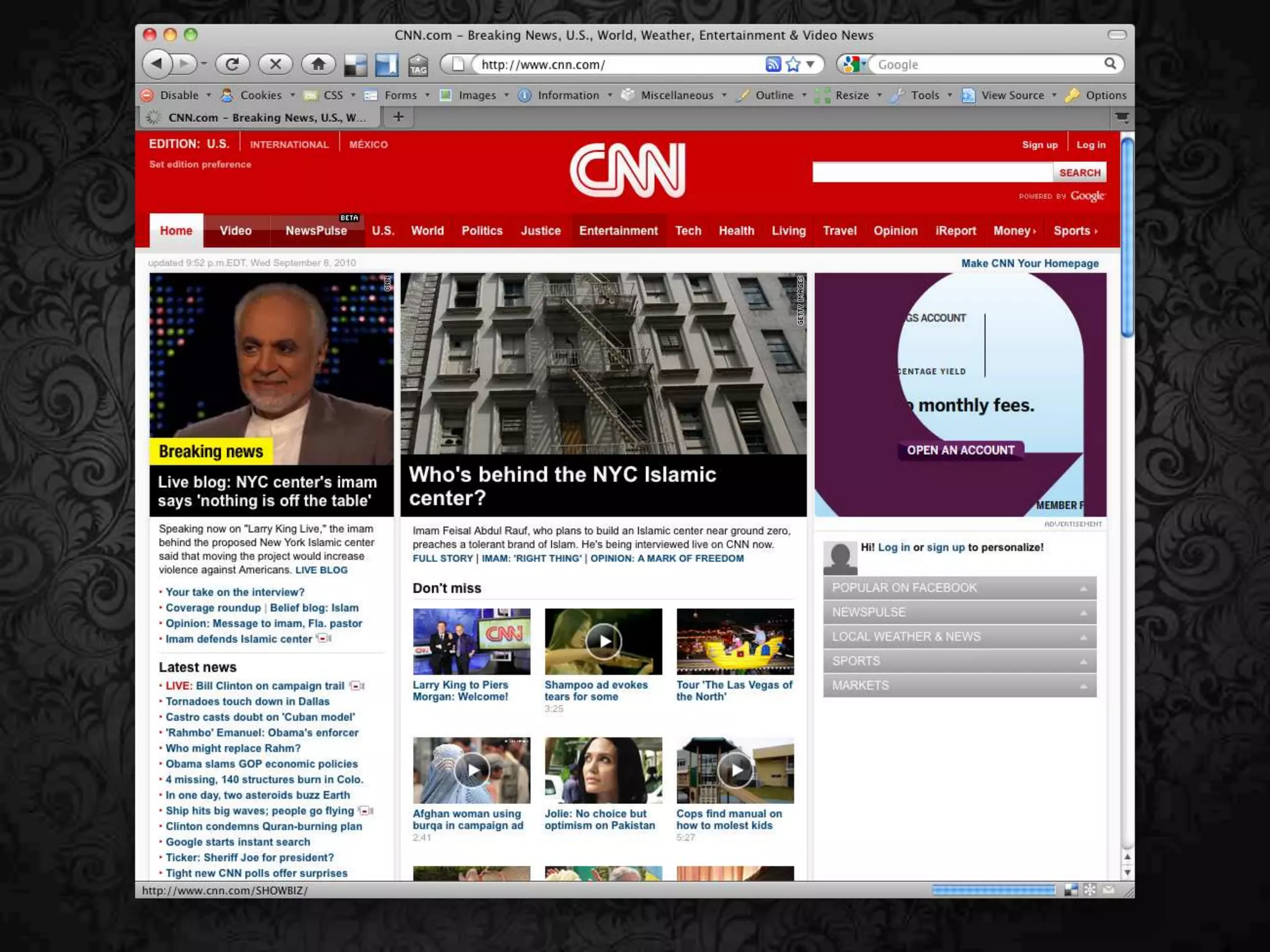
Task: Click the red SEARCH button
Action: point(1080,172)
